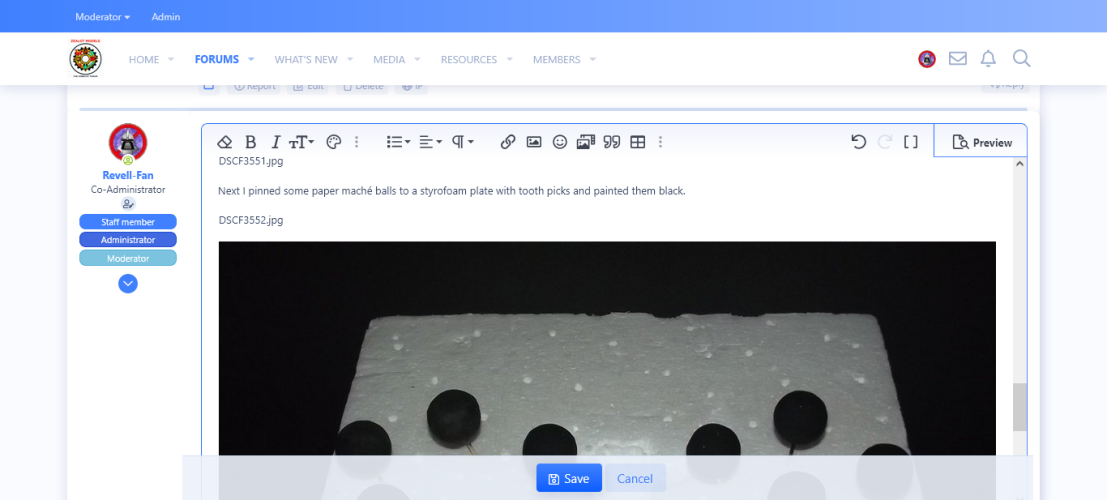Open more text formatting options

pyautogui.click(x=357, y=142)
